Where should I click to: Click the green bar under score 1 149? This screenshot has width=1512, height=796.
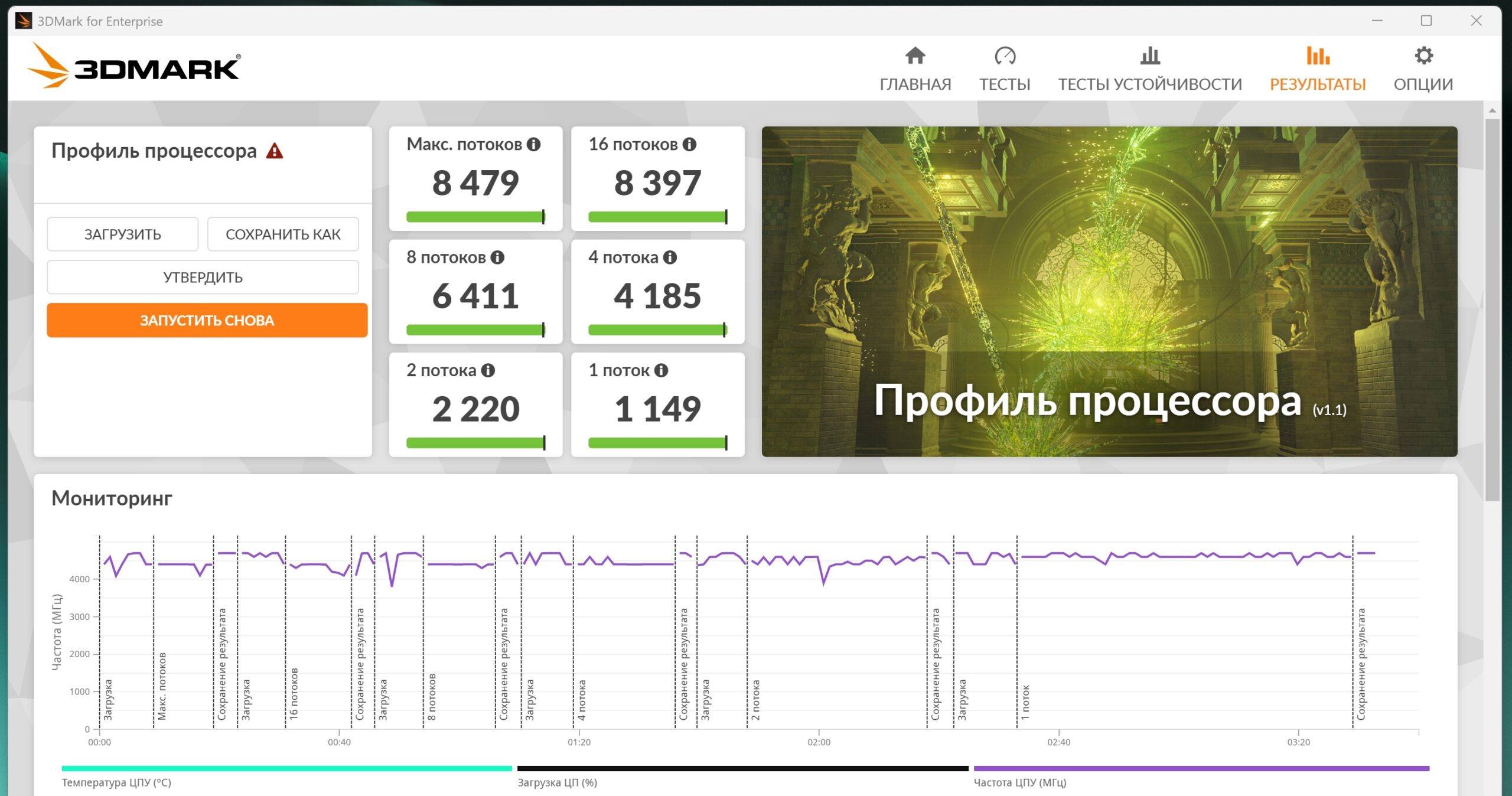[x=657, y=443]
